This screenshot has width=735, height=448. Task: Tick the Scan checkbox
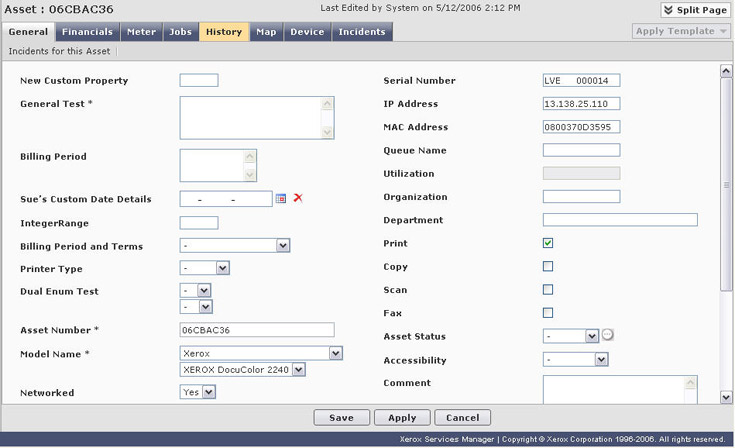[x=548, y=289]
